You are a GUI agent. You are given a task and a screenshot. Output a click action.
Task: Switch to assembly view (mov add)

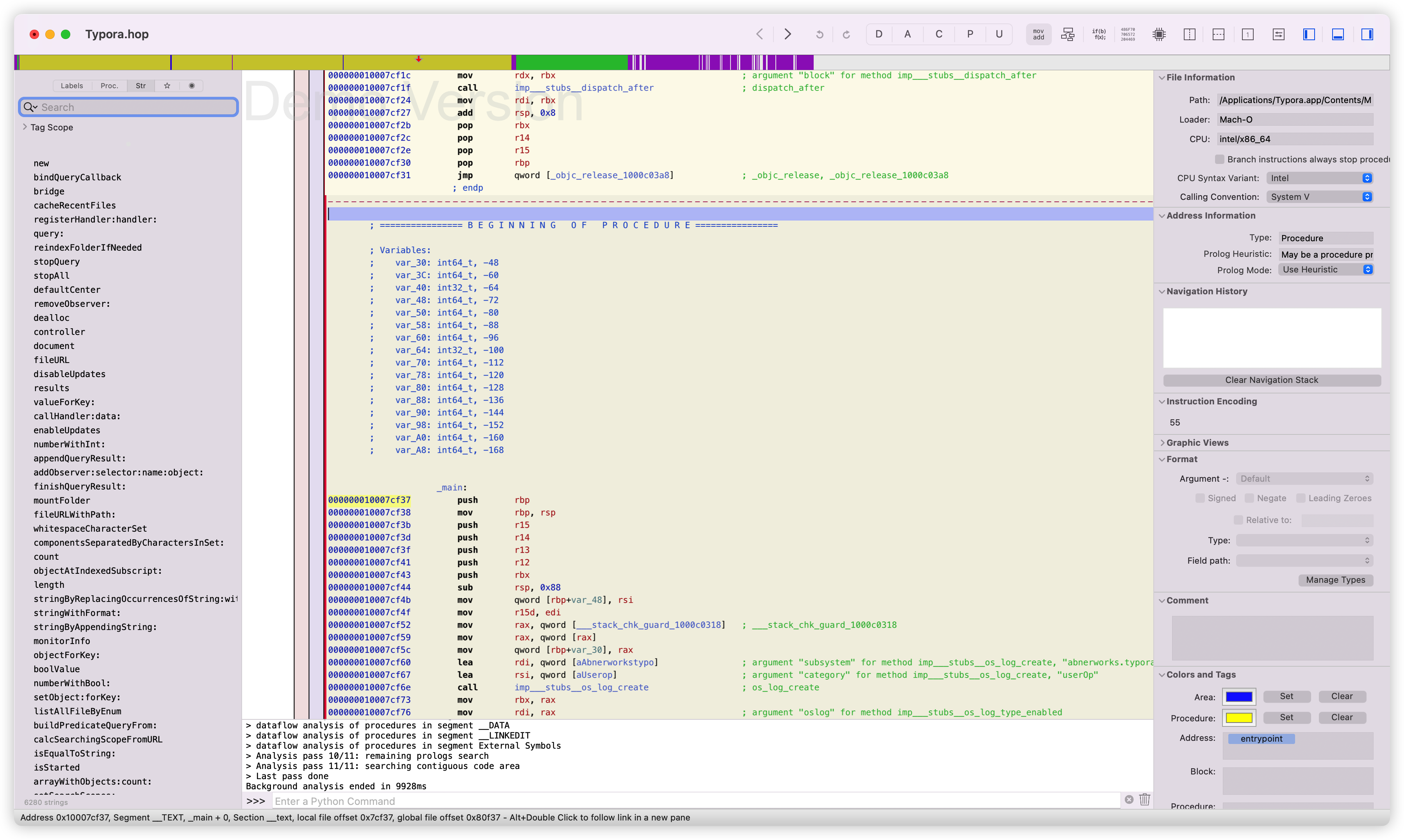coord(1038,34)
